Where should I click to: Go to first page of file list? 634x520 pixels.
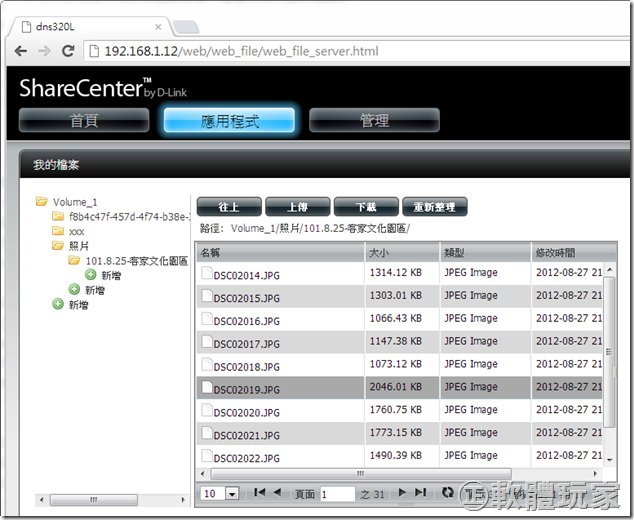[x=260, y=492]
